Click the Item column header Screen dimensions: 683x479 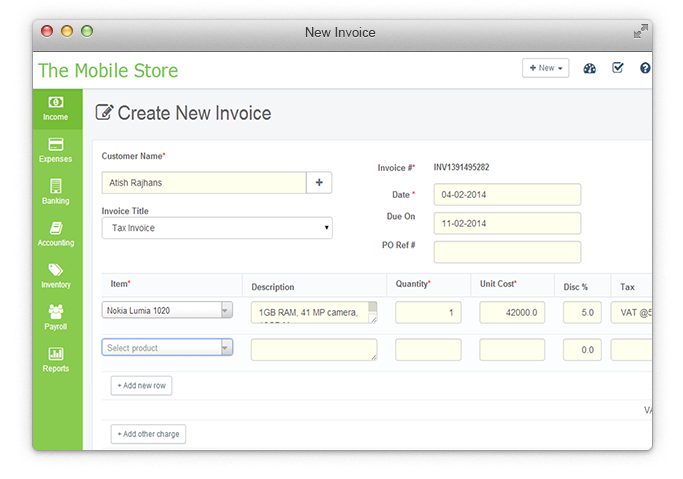point(120,284)
